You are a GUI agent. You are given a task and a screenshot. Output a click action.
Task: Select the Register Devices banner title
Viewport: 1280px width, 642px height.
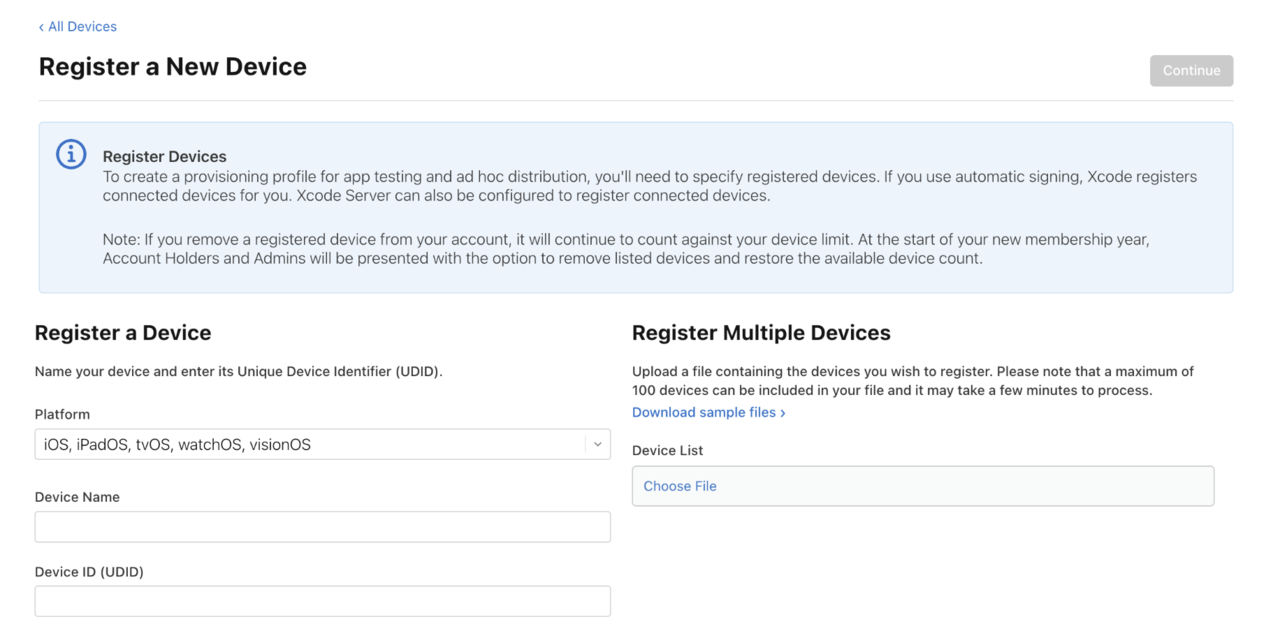(164, 156)
